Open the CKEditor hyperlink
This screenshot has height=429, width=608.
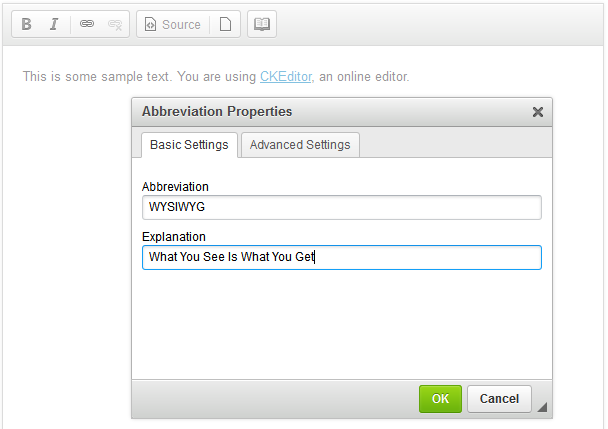tap(285, 76)
